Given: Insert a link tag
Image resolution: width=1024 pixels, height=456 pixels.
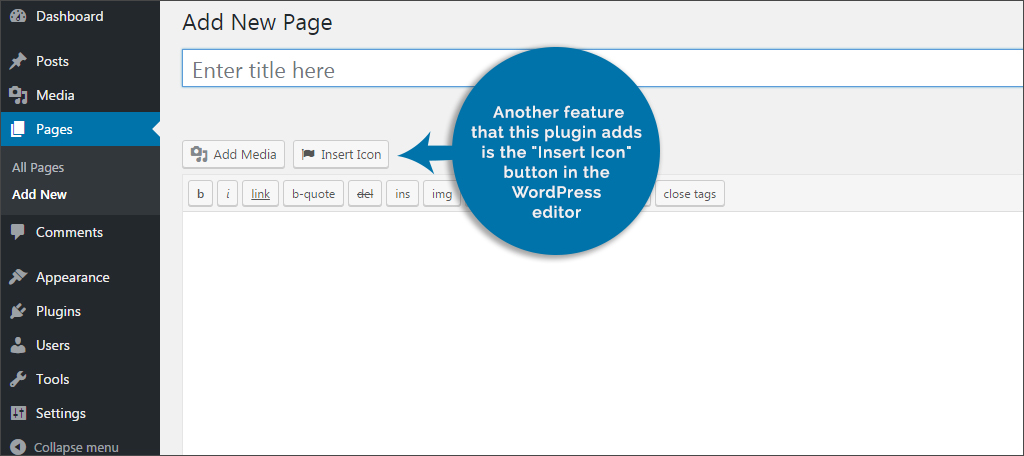Looking at the screenshot, I should [x=261, y=194].
